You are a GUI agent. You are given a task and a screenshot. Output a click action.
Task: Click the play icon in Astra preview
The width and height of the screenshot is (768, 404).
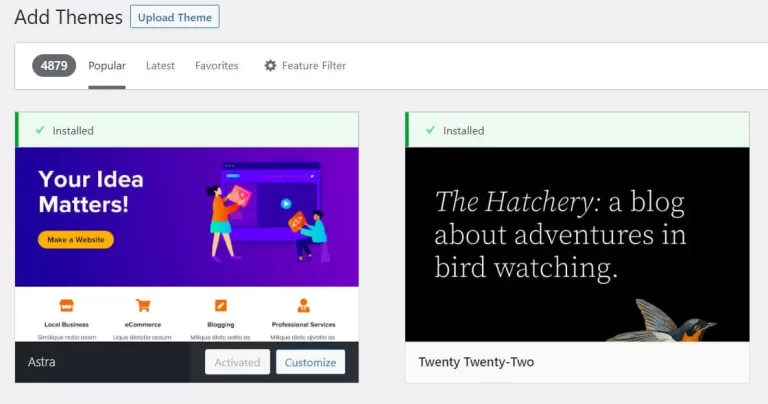tap(286, 204)
